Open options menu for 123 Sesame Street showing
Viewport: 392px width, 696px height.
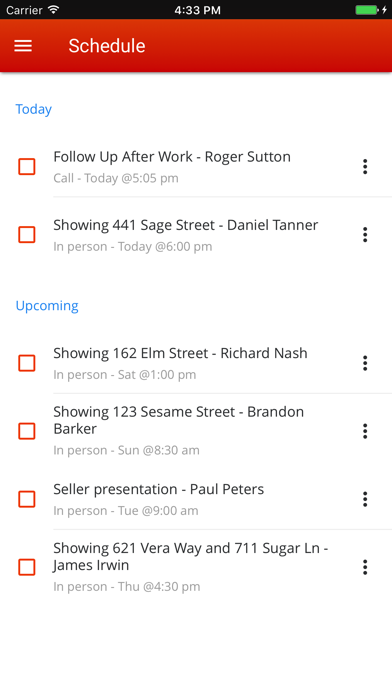(365, 431)
